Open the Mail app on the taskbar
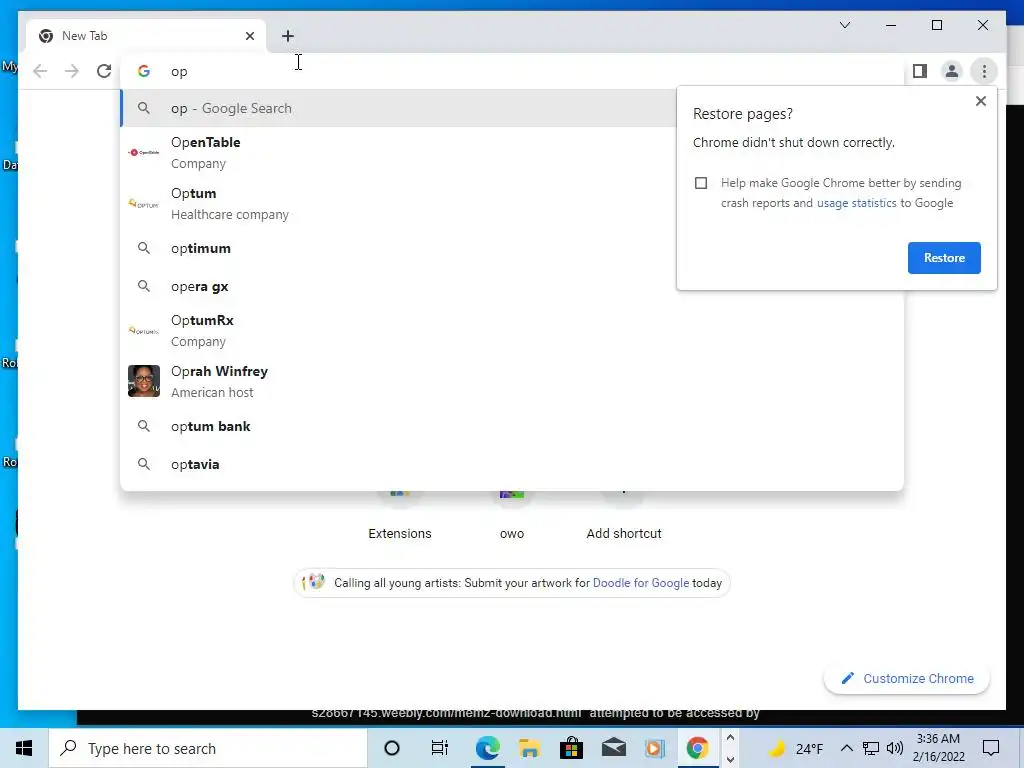Viewport: 1024px width, 768px height. [x=613, y=748]
